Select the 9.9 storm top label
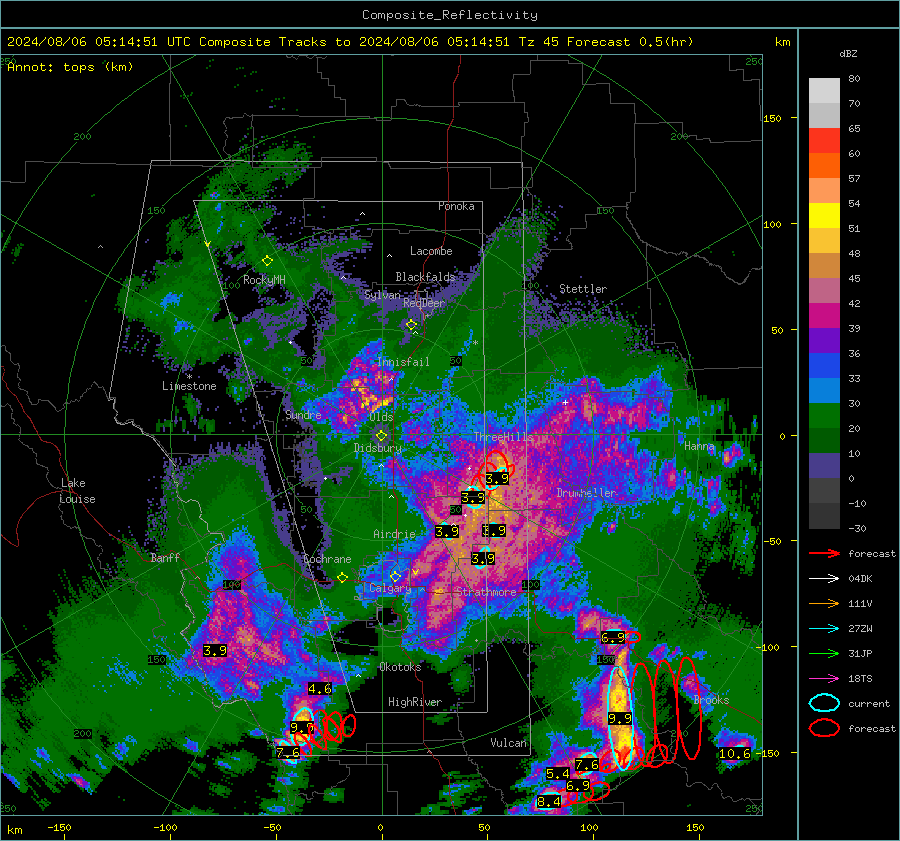This screenshot has height=841, width=900. click(x=620, y=718)
